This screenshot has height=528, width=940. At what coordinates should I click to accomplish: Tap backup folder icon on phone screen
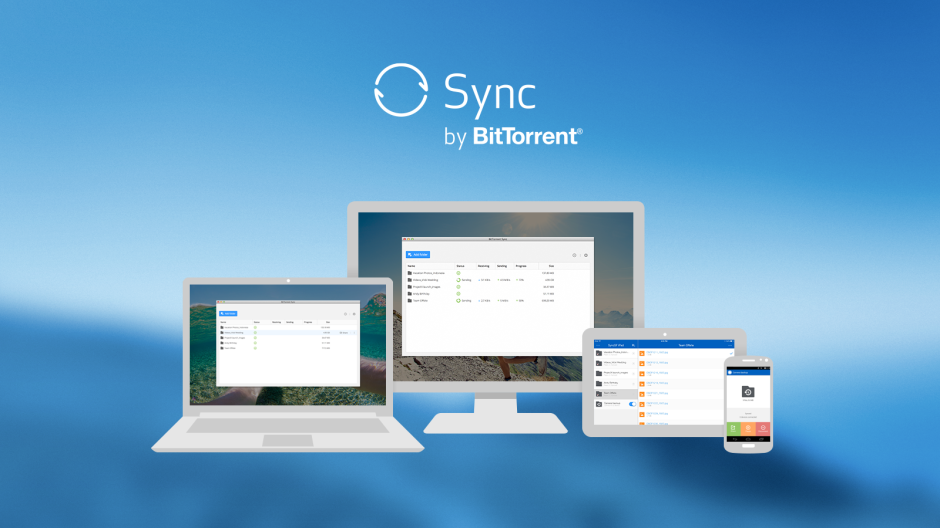748,392
